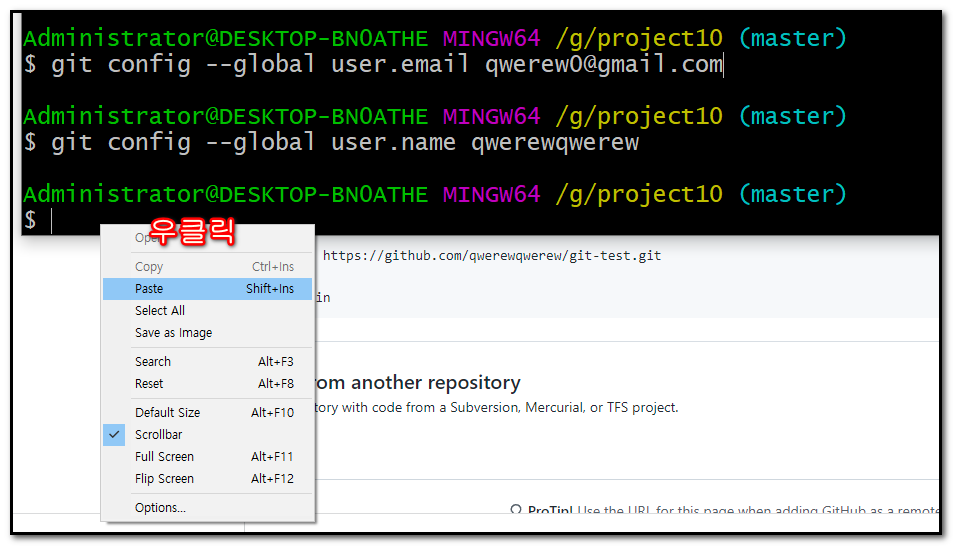Click the red 우클릭 annotation label
The height and width of the screenshot is (546, 953).
[192, 231]
